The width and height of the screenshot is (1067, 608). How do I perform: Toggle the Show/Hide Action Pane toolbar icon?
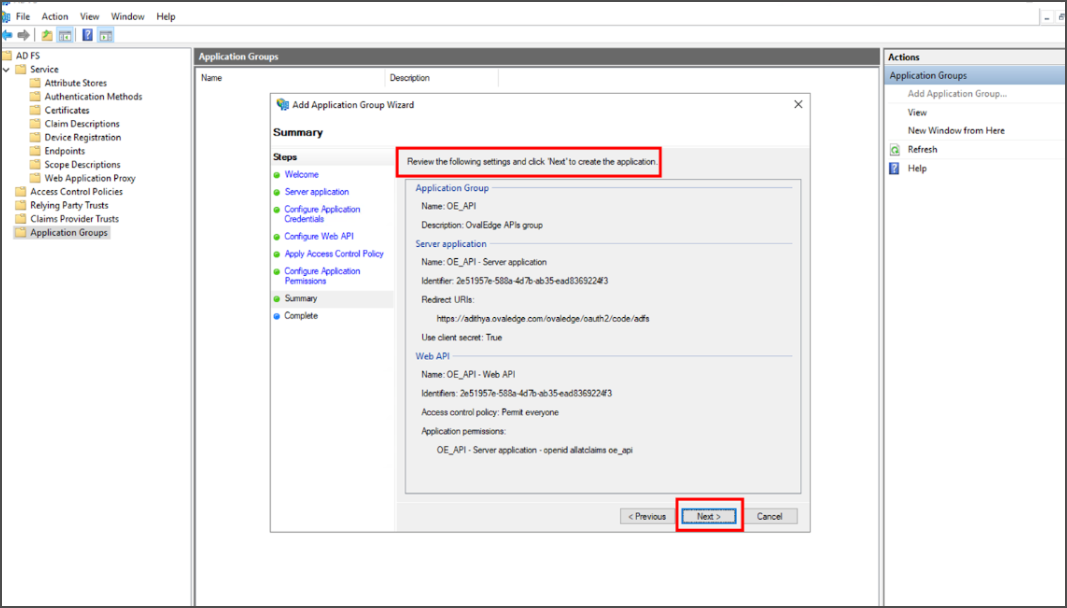click(x=105, y=34)
